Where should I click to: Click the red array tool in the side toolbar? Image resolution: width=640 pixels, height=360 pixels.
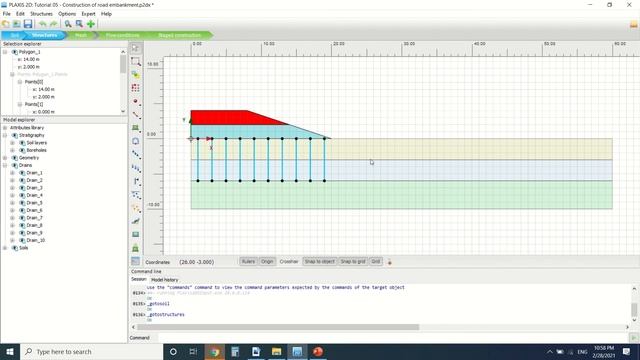click(136, 88)
